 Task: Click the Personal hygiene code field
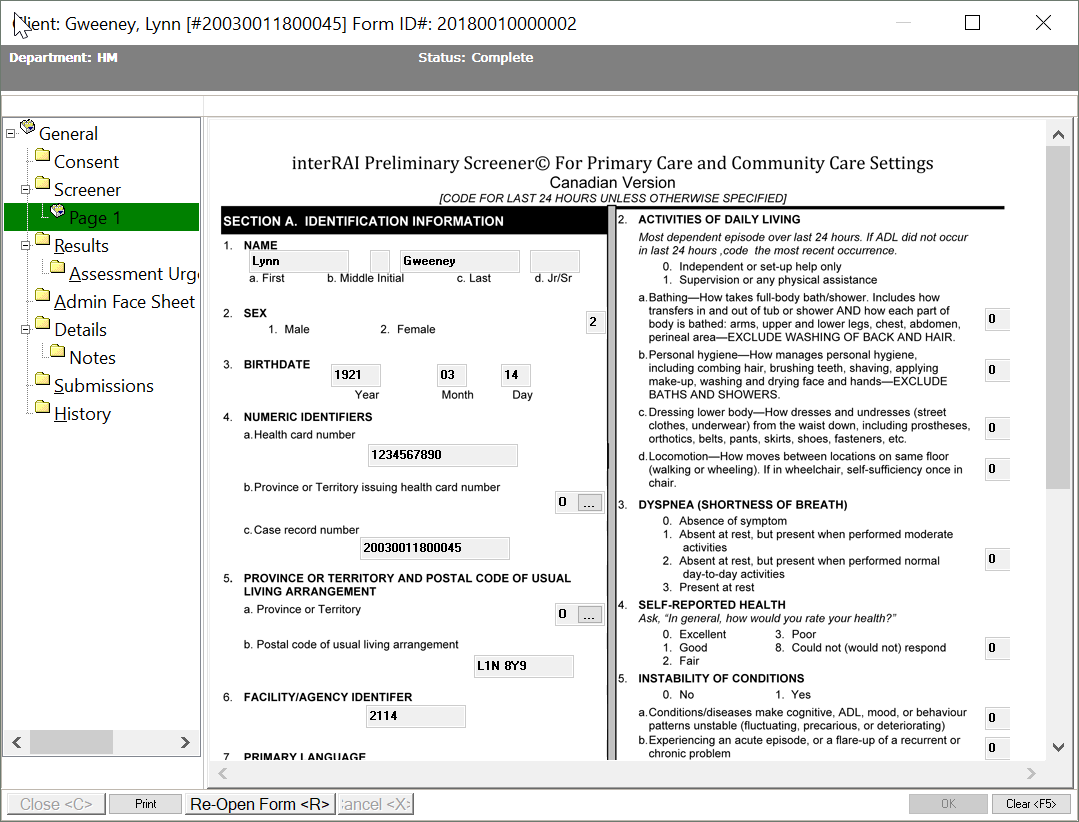(997, 370)
